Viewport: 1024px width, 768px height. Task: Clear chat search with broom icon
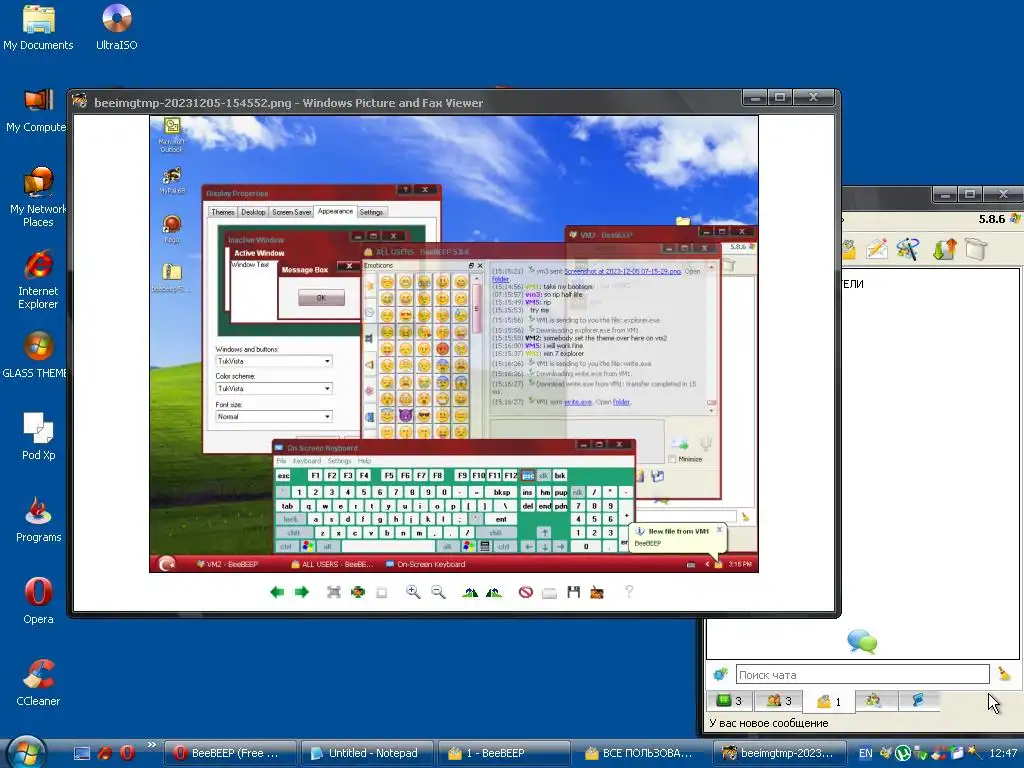pyautogui.click(x=1004, y=673)
